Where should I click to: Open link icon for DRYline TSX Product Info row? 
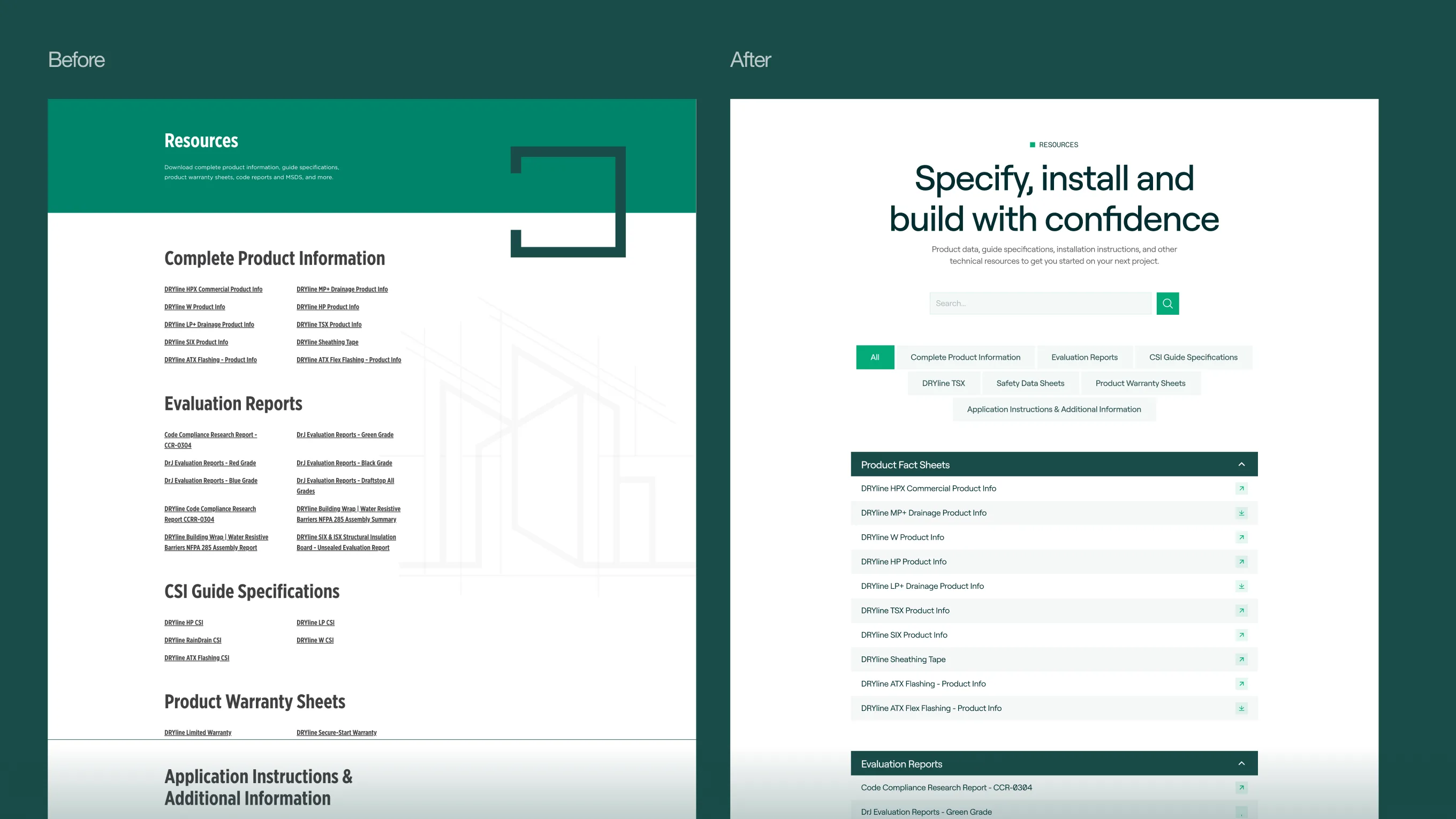point(1241,610)
